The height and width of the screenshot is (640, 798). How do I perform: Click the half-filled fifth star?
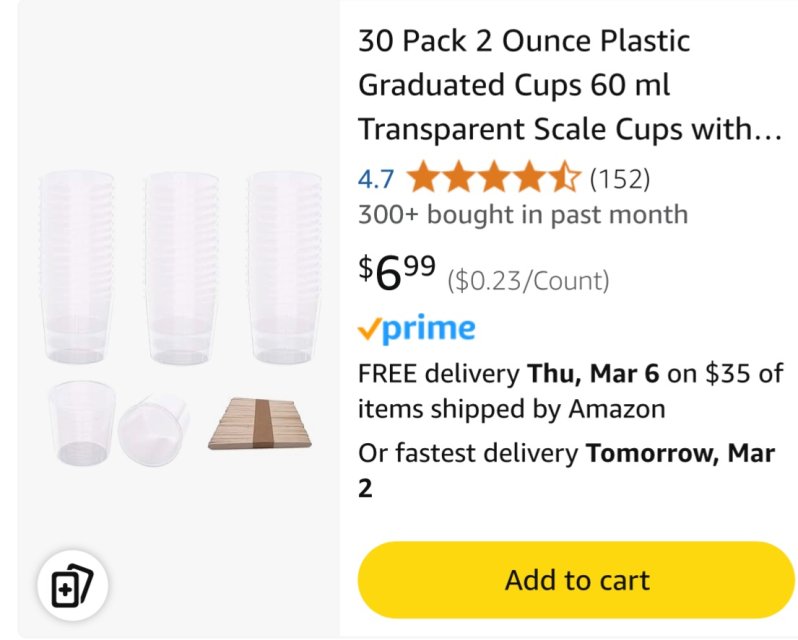pyautogui.click(x=563, y=178)
